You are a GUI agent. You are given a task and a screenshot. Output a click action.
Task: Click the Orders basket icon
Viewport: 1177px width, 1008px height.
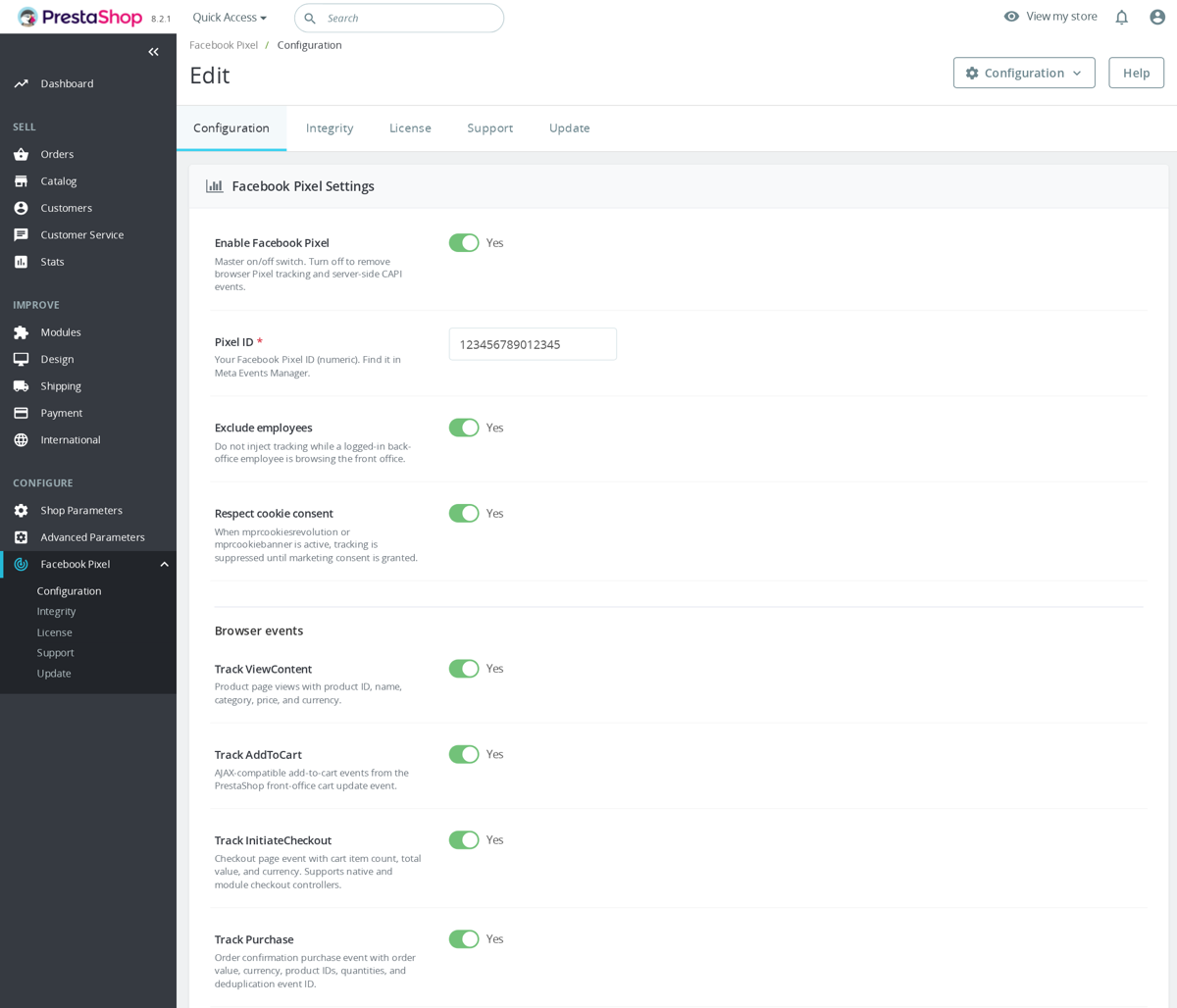tap(21, 154)
